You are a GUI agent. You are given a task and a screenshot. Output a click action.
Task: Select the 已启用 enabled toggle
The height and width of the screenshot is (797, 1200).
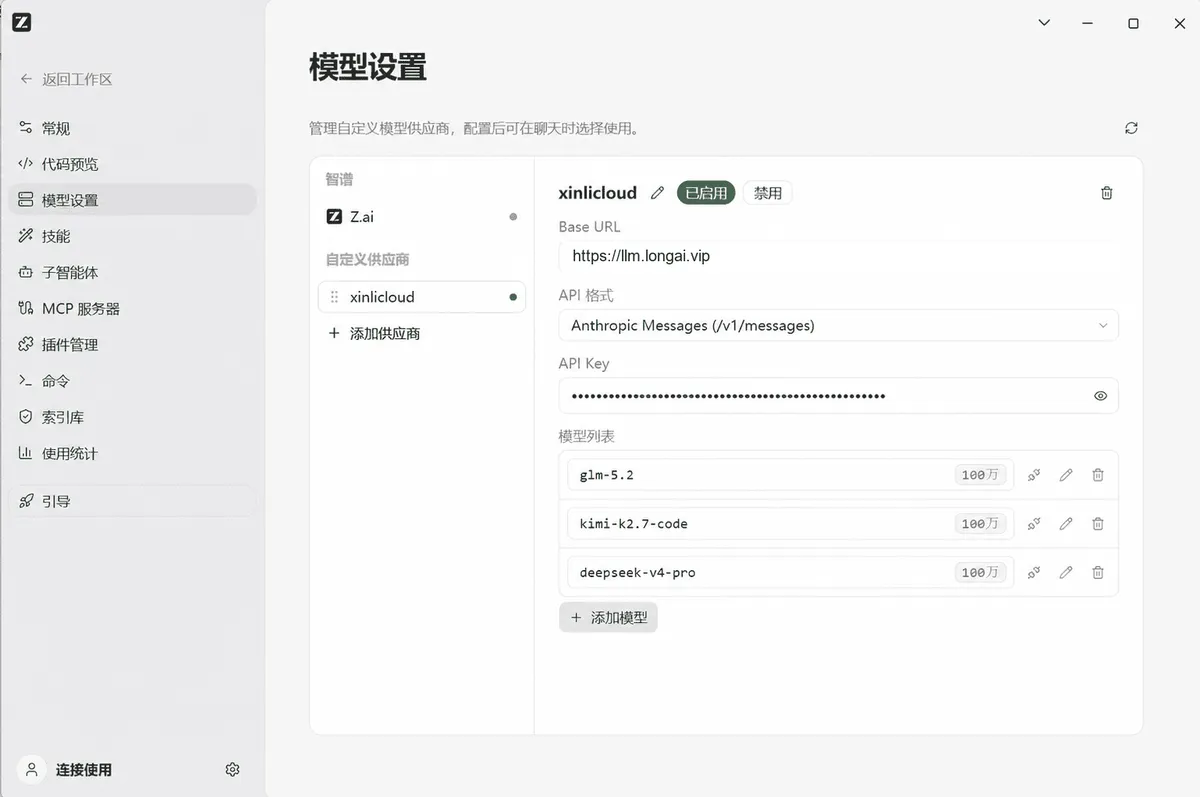pyautogui.click(x=706, y=193)
